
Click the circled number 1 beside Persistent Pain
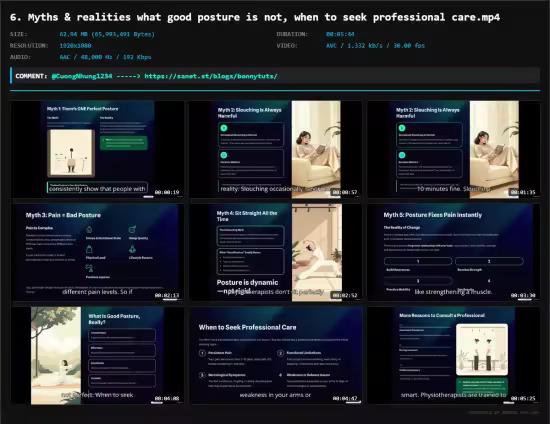point(202,353)
